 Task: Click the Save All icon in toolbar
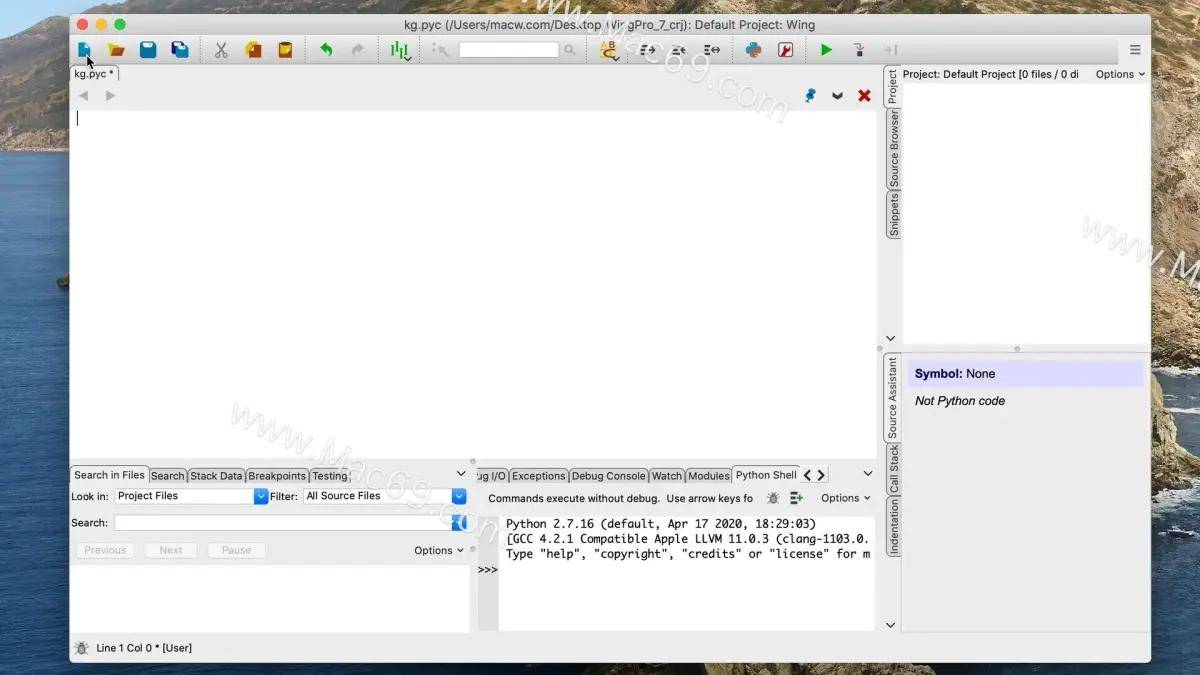[180, 49]
